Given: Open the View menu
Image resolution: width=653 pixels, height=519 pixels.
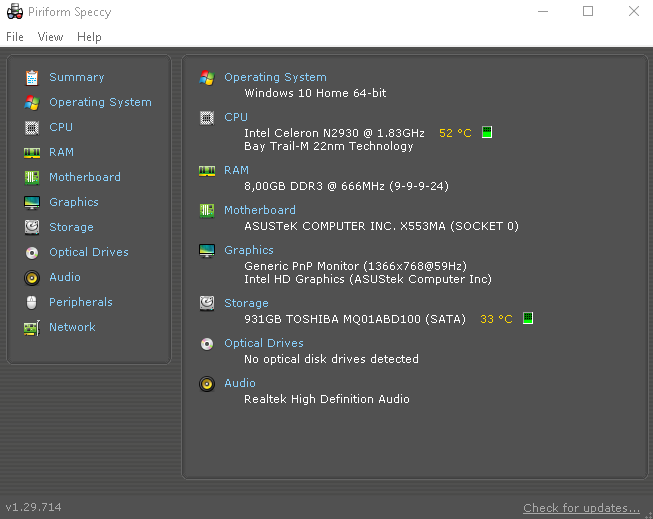Looking at the screenshot, I should 50,37.
